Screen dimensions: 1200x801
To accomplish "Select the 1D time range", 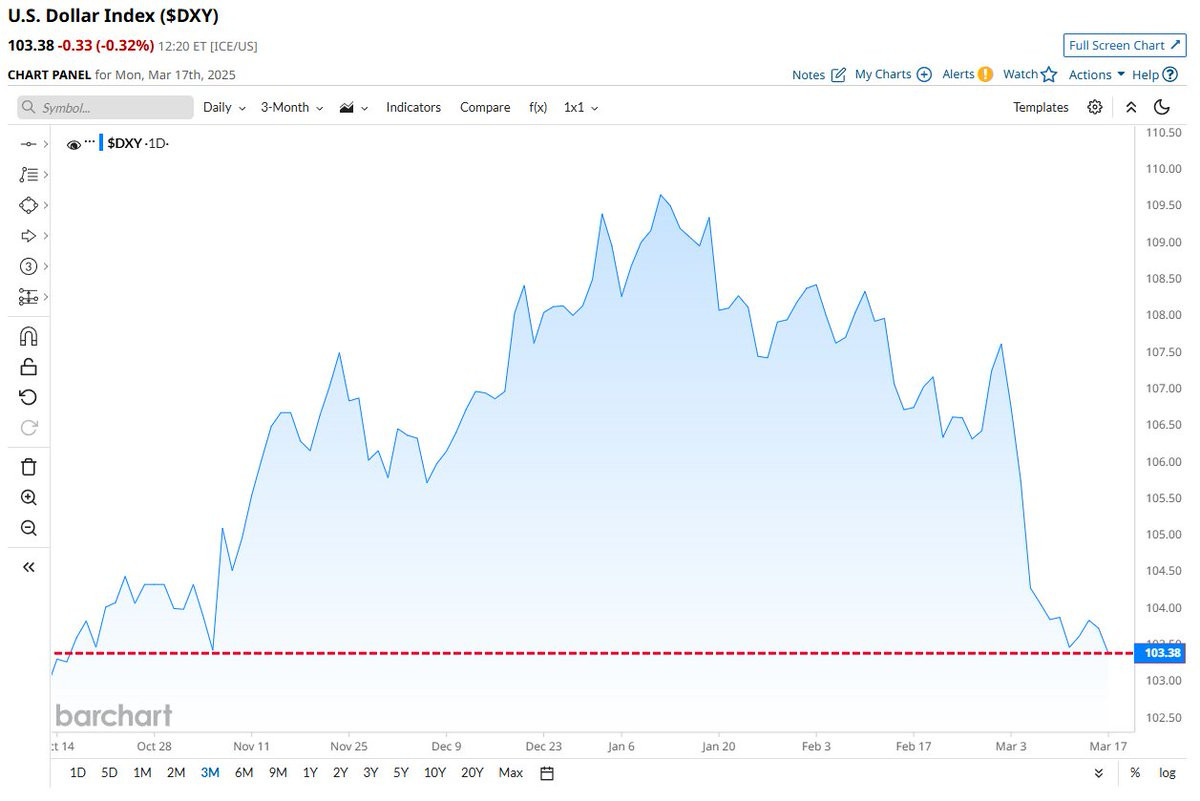I will (x=77, y=773).
